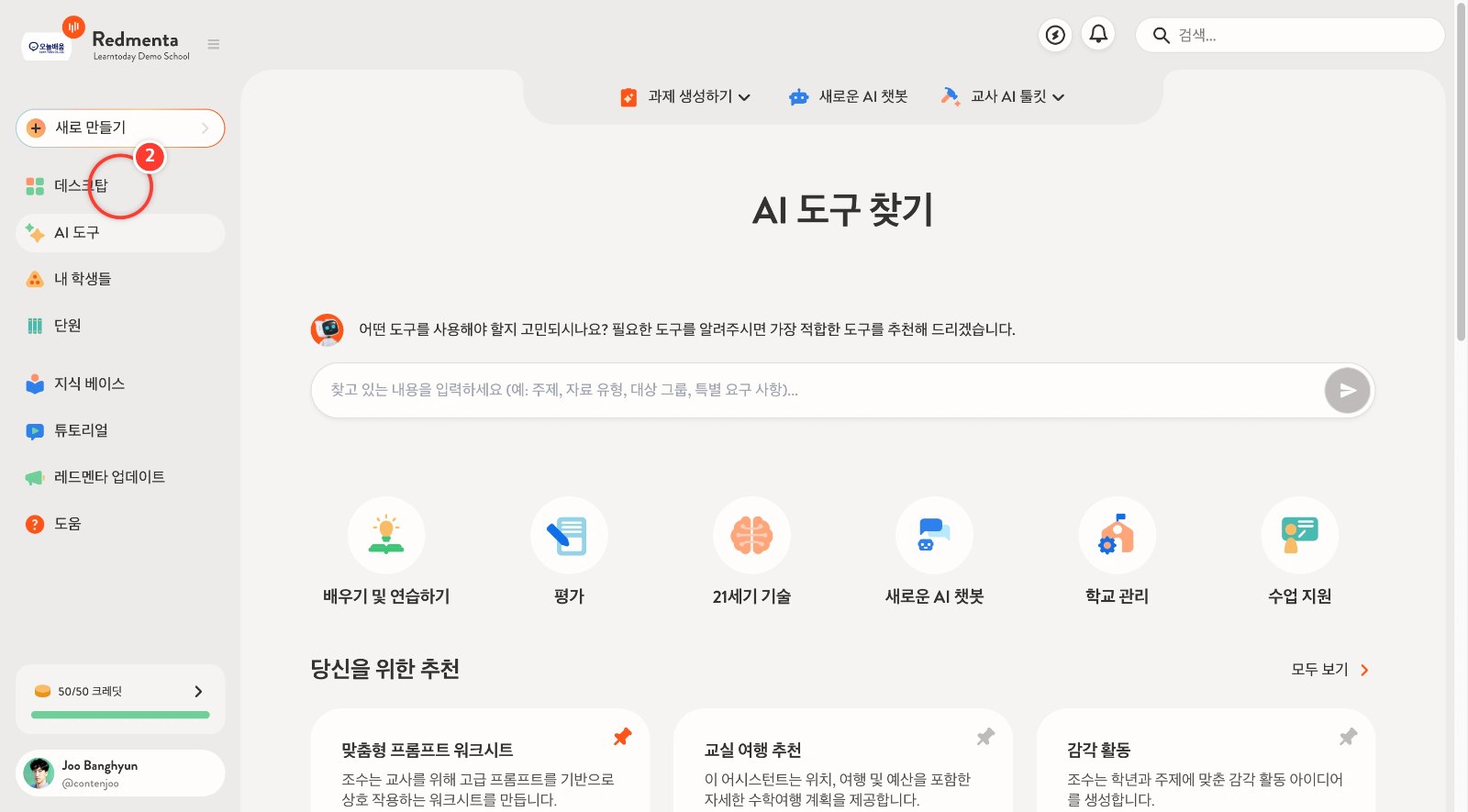This screenshot has height=812, width=1468.
Task: Open 레드멘타 업데이트 in the sidebar
Action: [x=120, y=477]
